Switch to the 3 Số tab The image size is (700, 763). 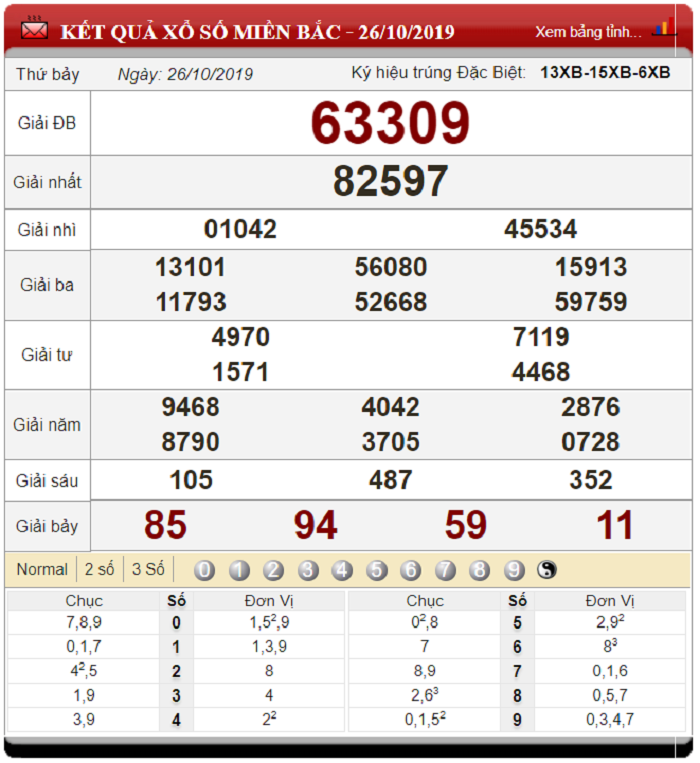[148, 569]
